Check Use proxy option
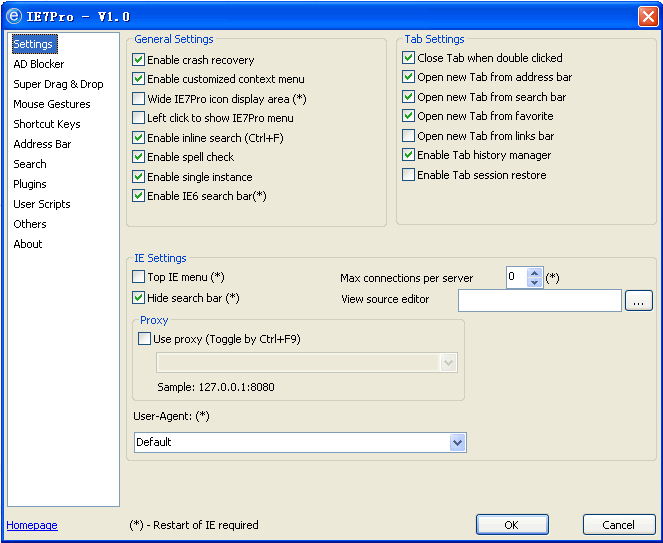 click(x=144, y=339)
